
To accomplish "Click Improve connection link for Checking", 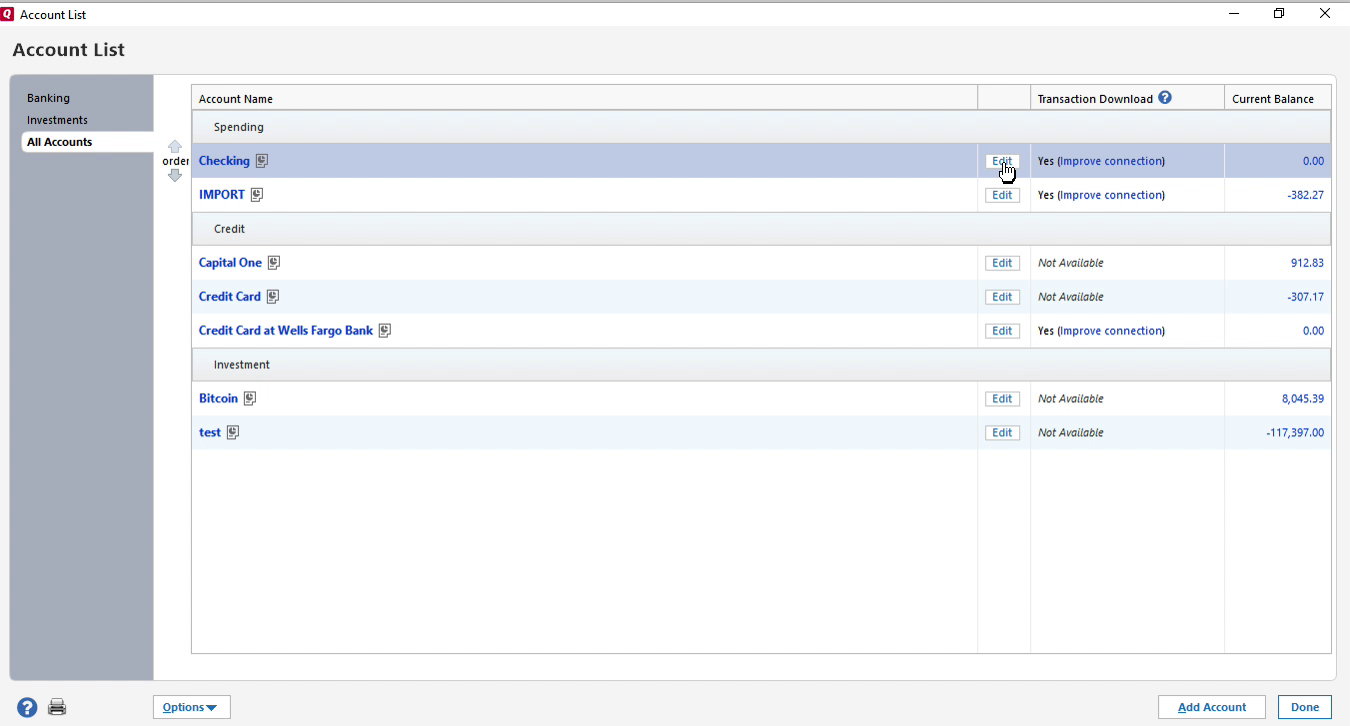I will pos(1111,161).
